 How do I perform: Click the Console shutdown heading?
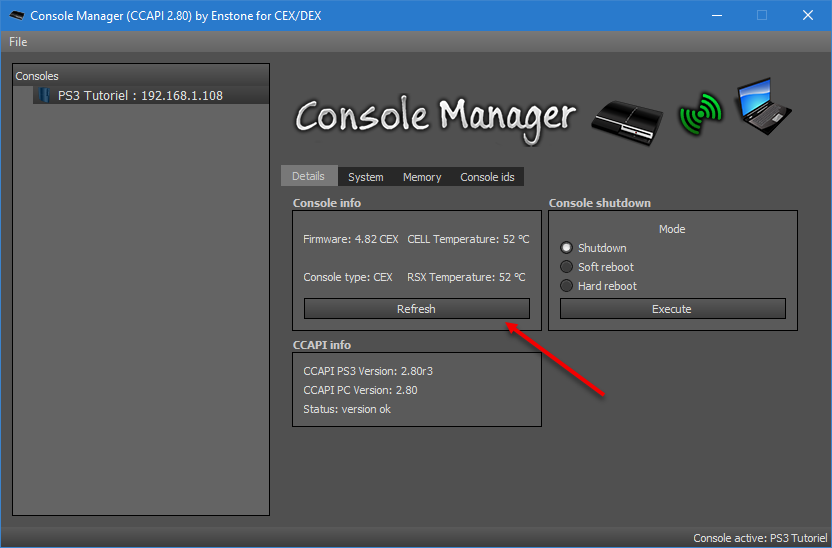[x=600, y=203]
